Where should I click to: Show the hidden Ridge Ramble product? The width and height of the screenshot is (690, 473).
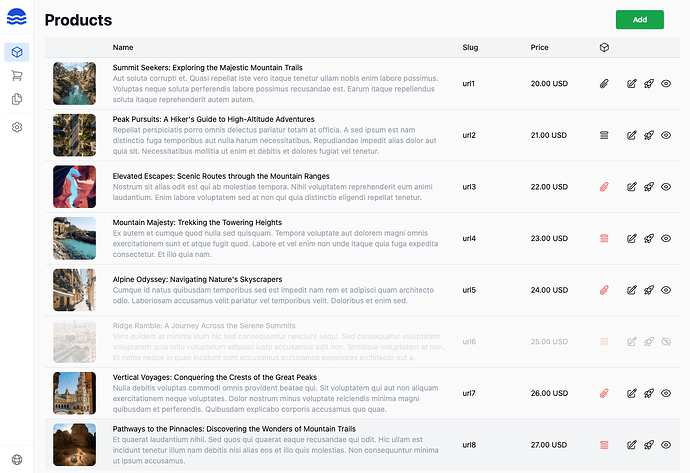click(x=666, y=341)
